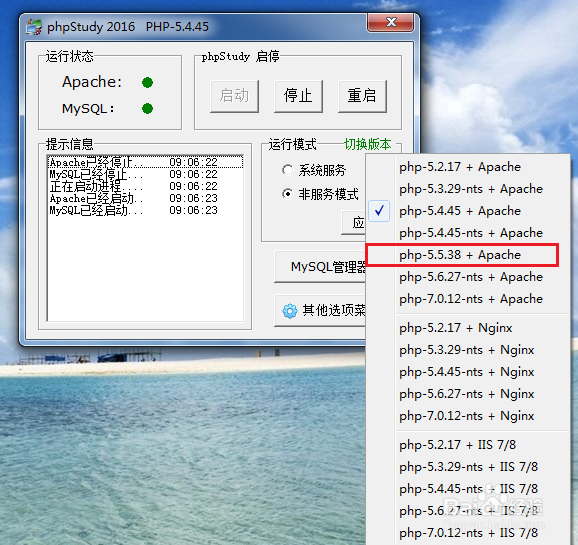Choose php-5.2.17 + IIS 7/8
The height and width of the screenshot is (545, 578).
tap(468, 445)
